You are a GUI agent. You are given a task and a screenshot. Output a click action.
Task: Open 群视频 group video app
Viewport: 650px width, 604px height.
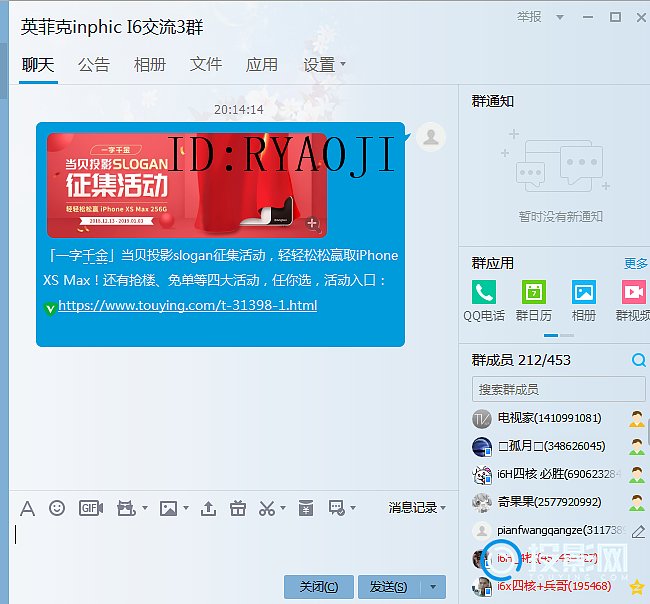tap(633, 301)
